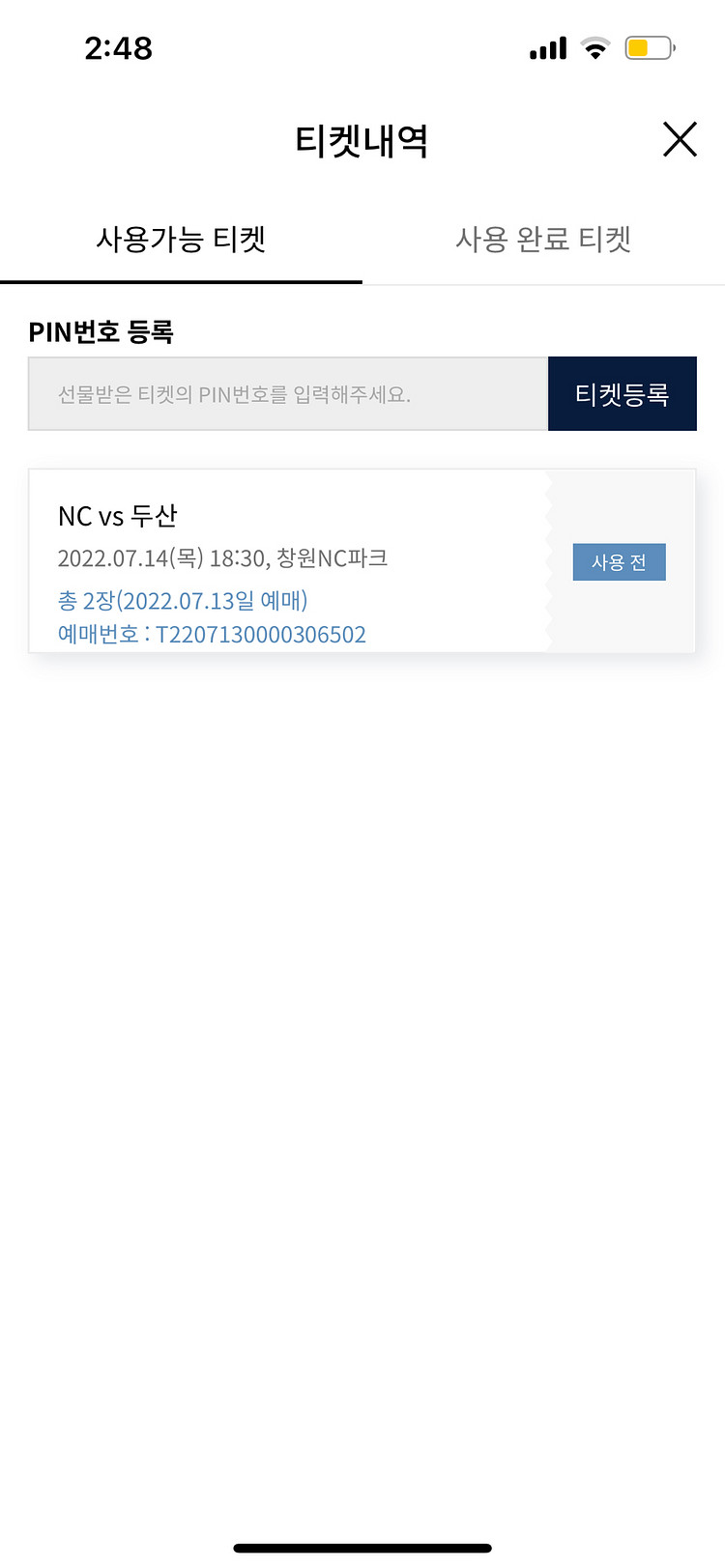The height and width of the screenshot is (1568, 725).
Task: Tap the cellular signal bars icon
Action: click(548, 48)
